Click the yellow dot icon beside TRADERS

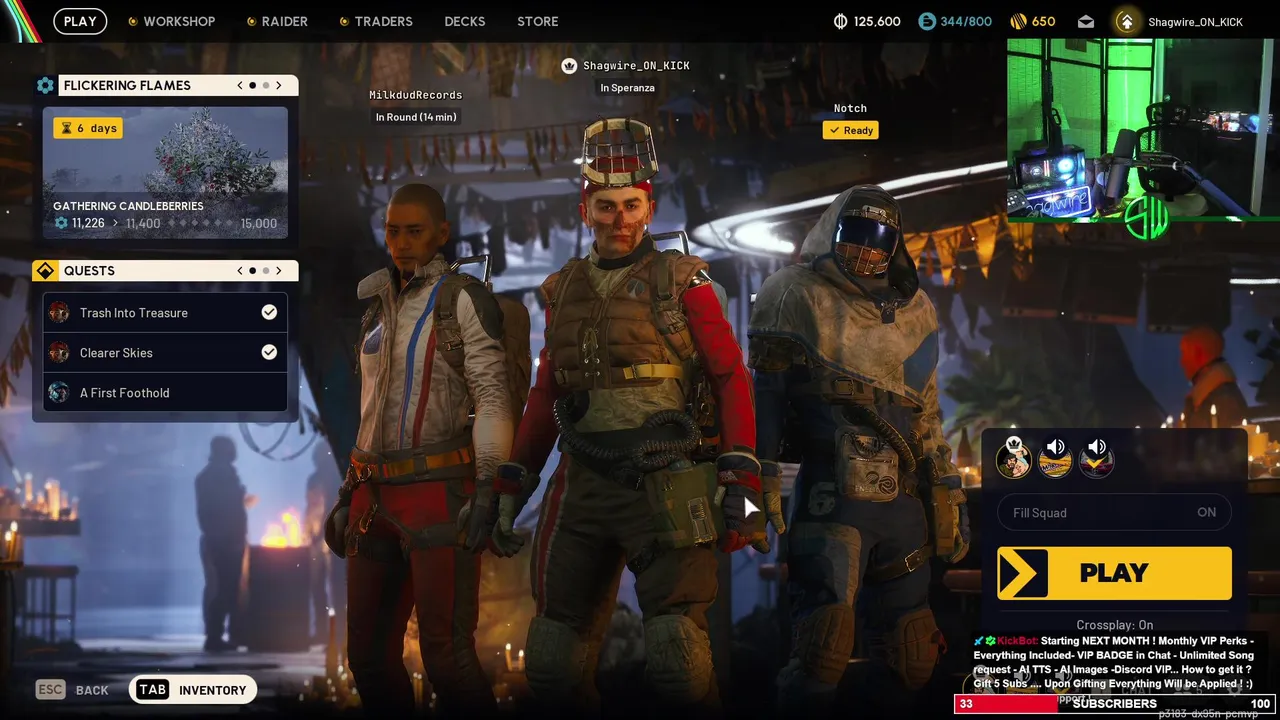point(344,21)
